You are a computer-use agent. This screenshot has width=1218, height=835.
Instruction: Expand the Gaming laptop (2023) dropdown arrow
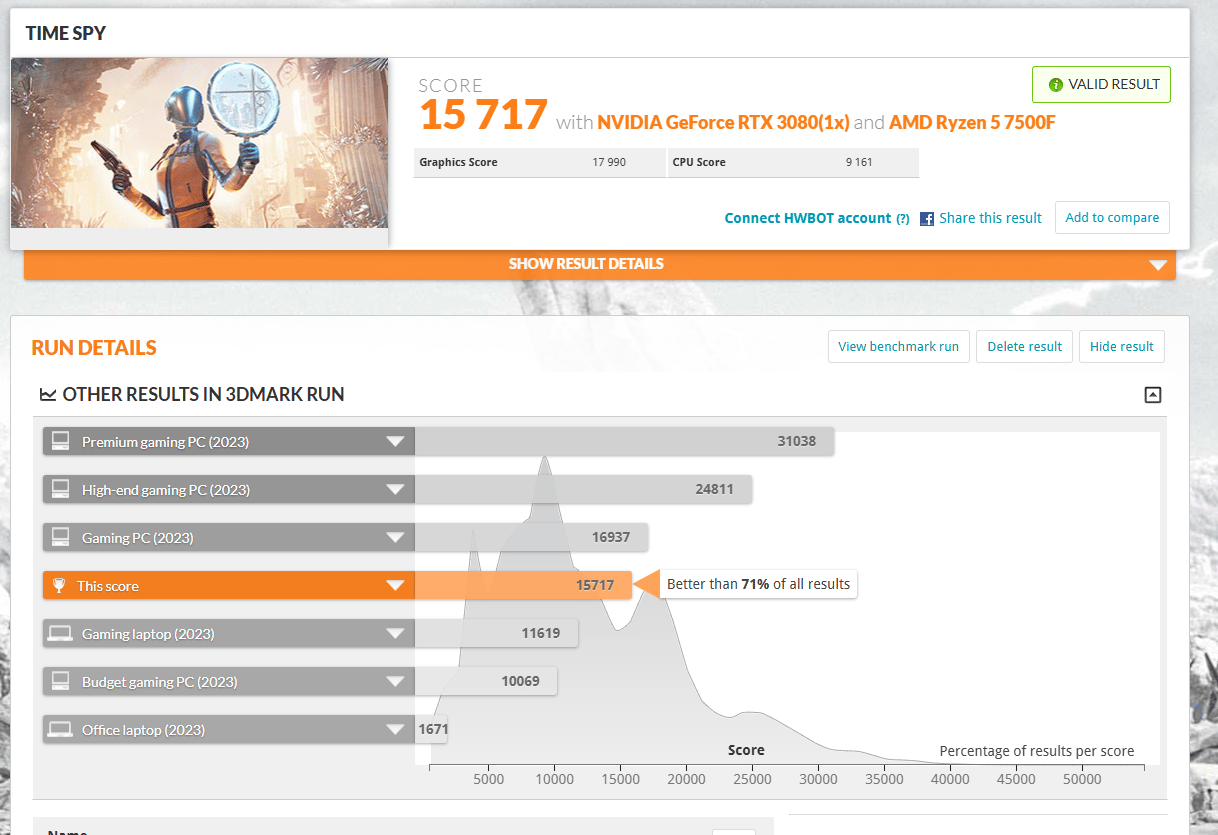click(396, 634)
